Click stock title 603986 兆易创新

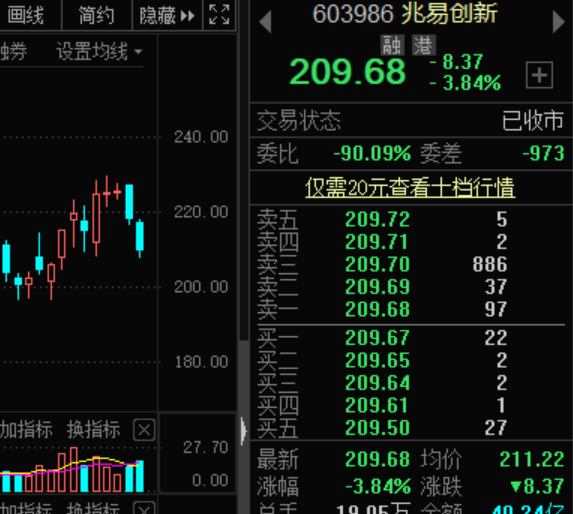(x=405, y=14)
